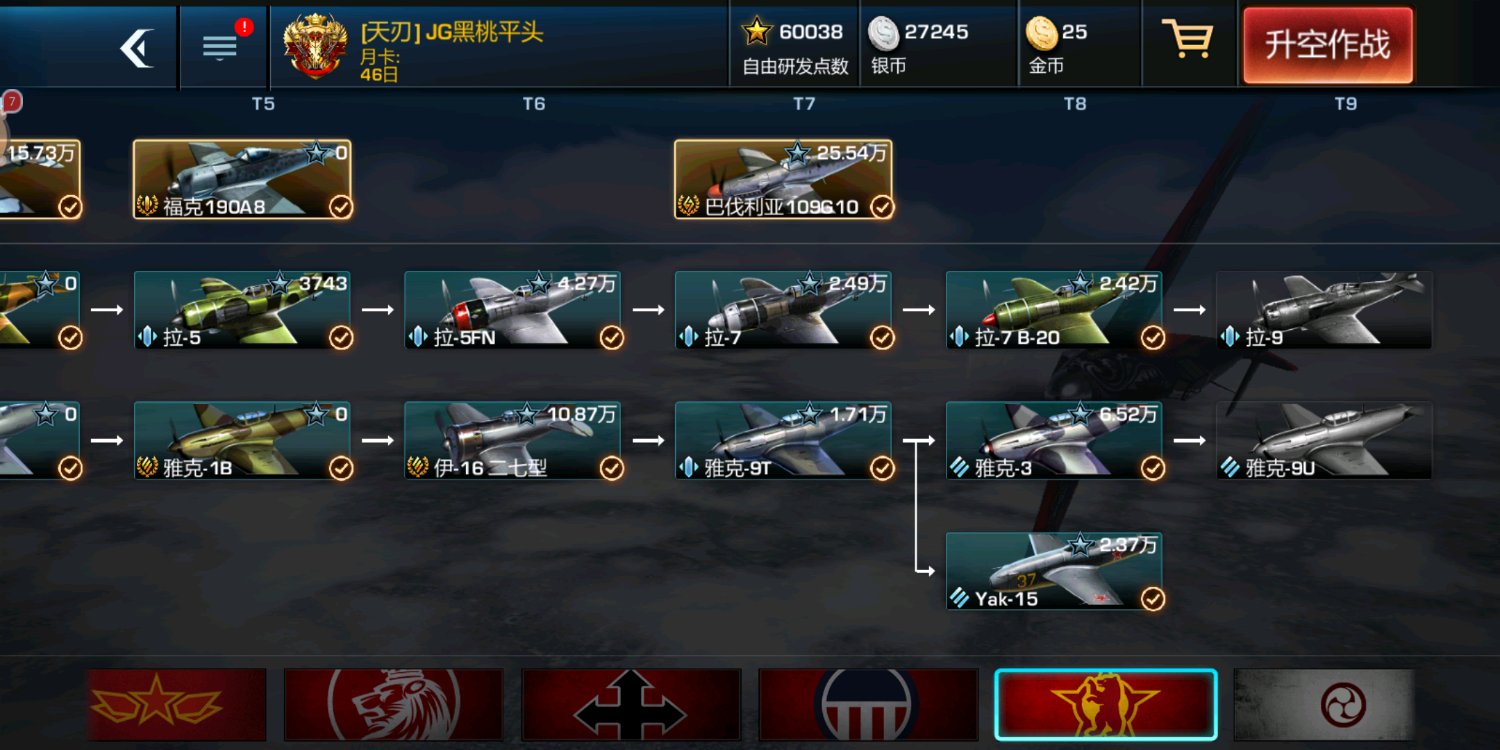
Task: Select the Yak-15 jet aircraft card
Action: click(x=1054, y=571)
